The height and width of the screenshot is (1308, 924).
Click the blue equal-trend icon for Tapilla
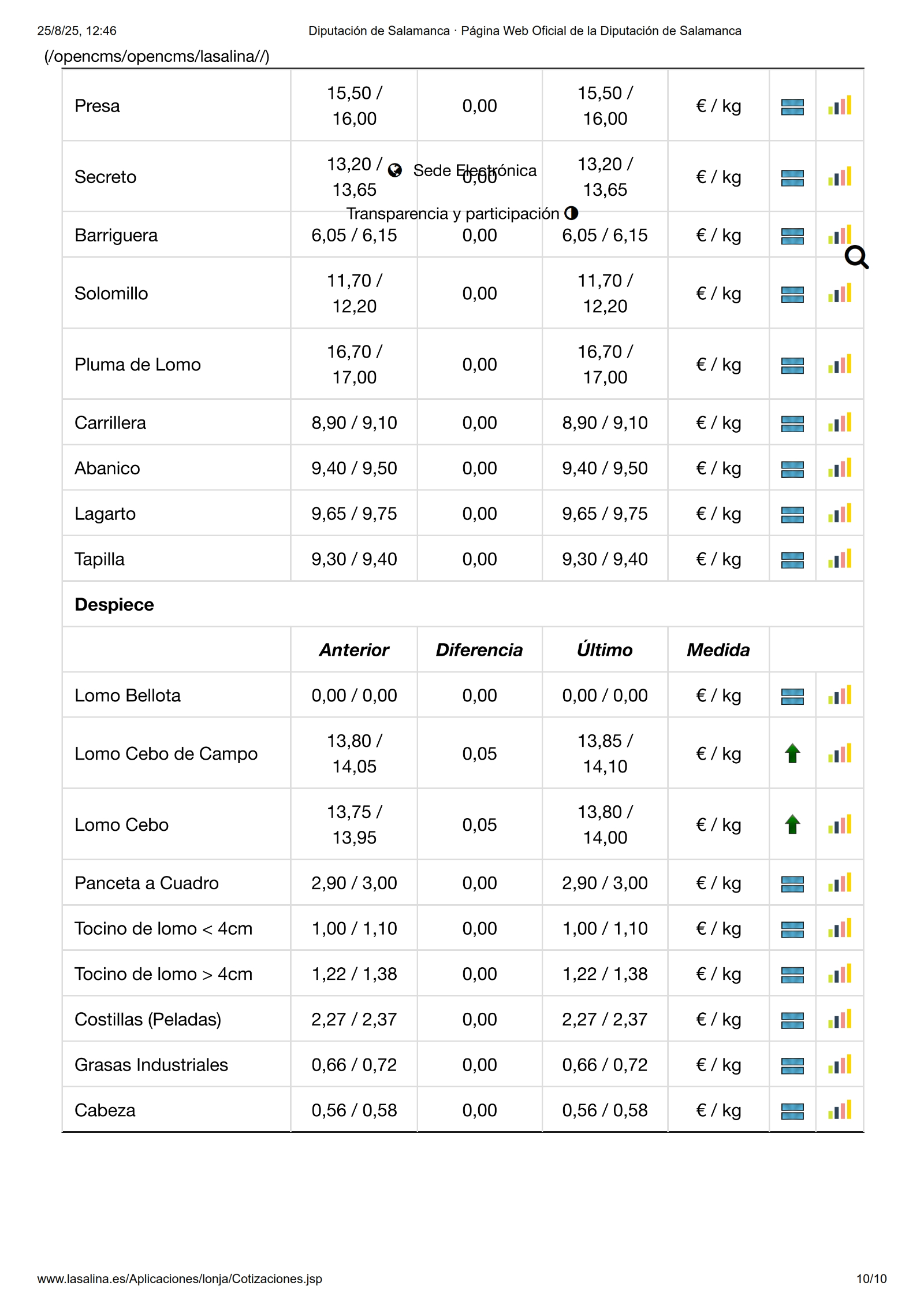pyautogui.click(x=792, y=560)
